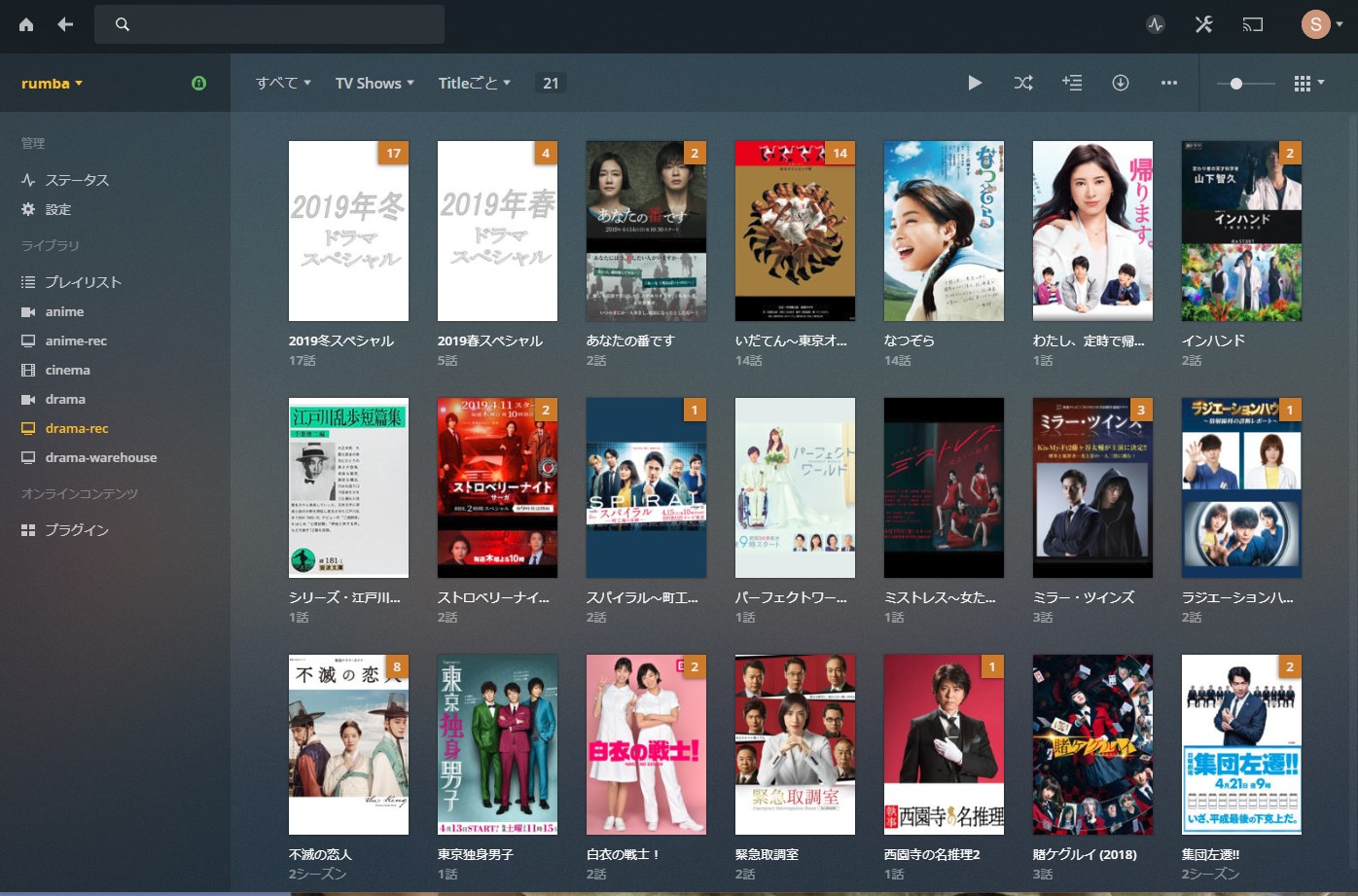Open 集団左遷!! poster

[1241, 744]
